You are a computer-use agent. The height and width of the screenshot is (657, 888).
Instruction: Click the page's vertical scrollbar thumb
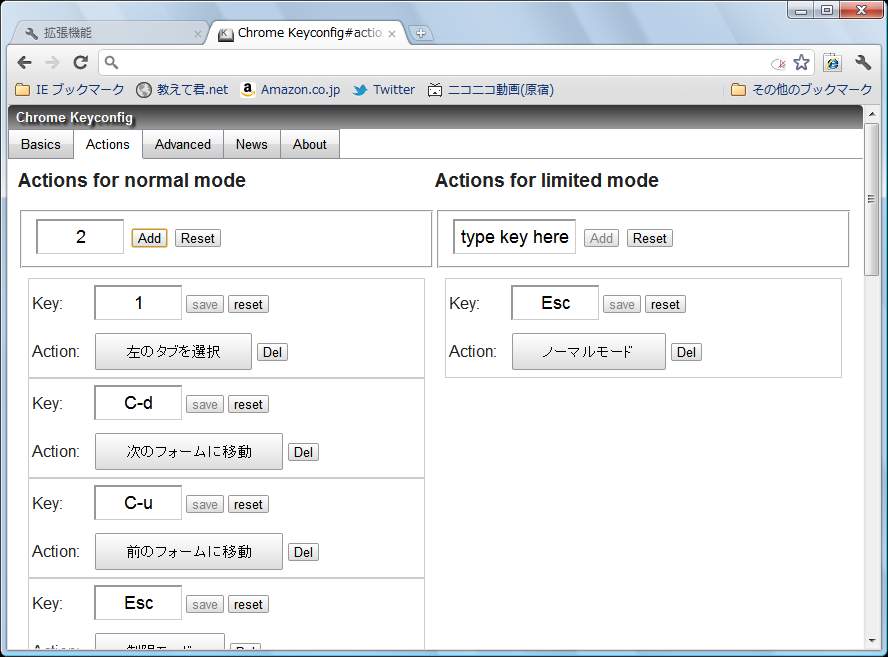[x=871, y=199]
